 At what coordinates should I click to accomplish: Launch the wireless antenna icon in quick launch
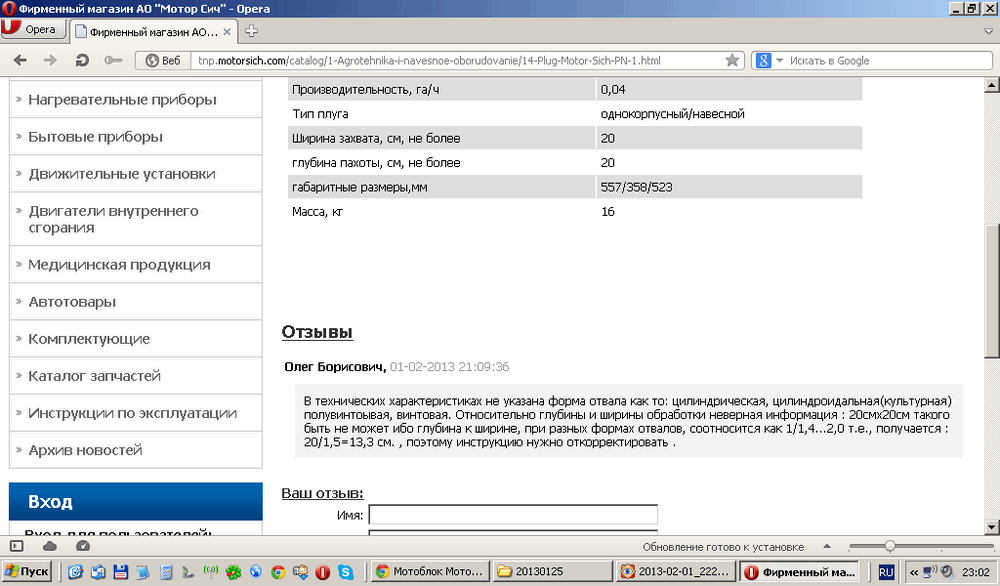[210, 571]
